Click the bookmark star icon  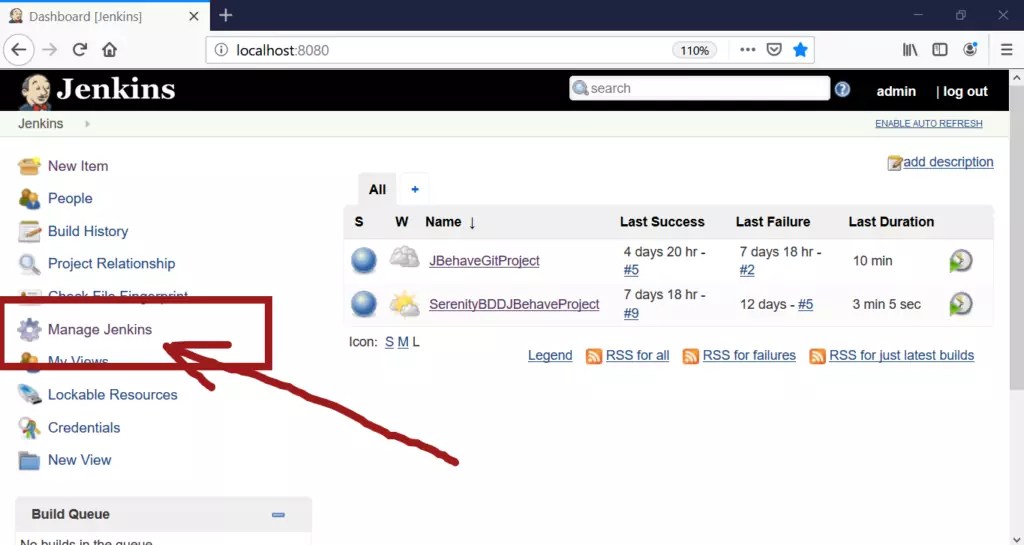point(800,50)
